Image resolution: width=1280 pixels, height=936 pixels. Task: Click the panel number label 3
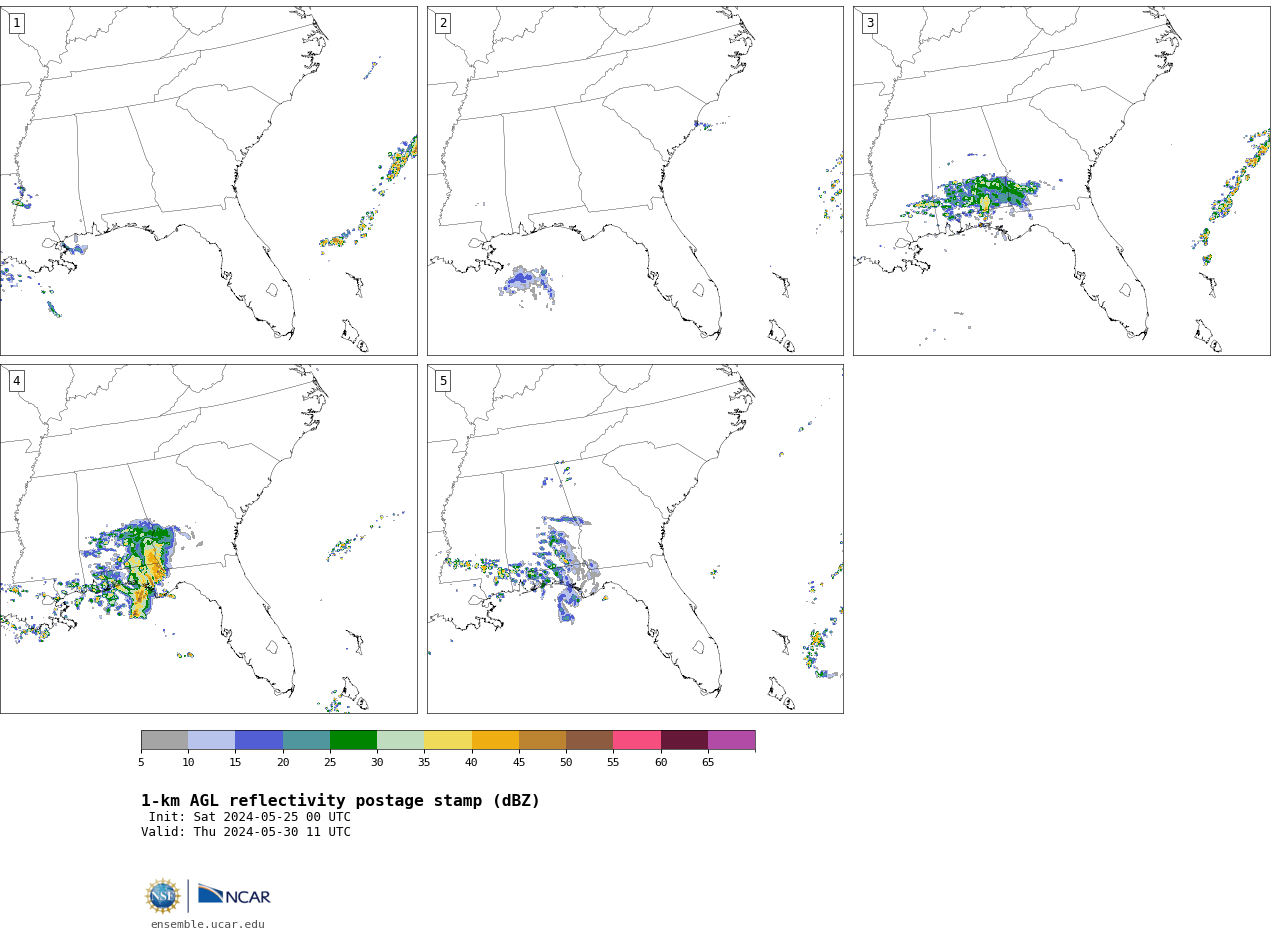(x=869, y=23)
